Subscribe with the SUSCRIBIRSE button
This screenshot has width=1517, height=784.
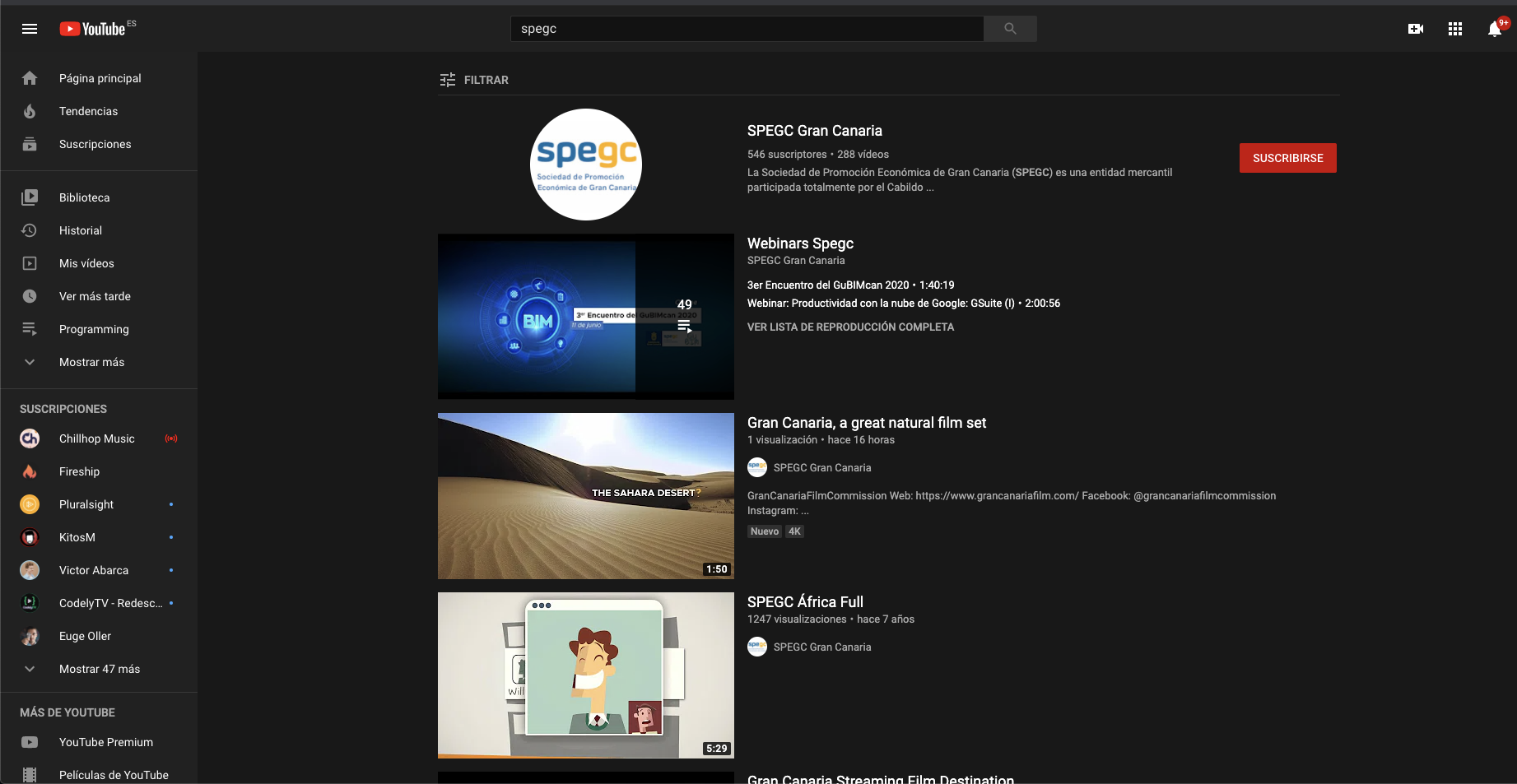pos(1288,158)
